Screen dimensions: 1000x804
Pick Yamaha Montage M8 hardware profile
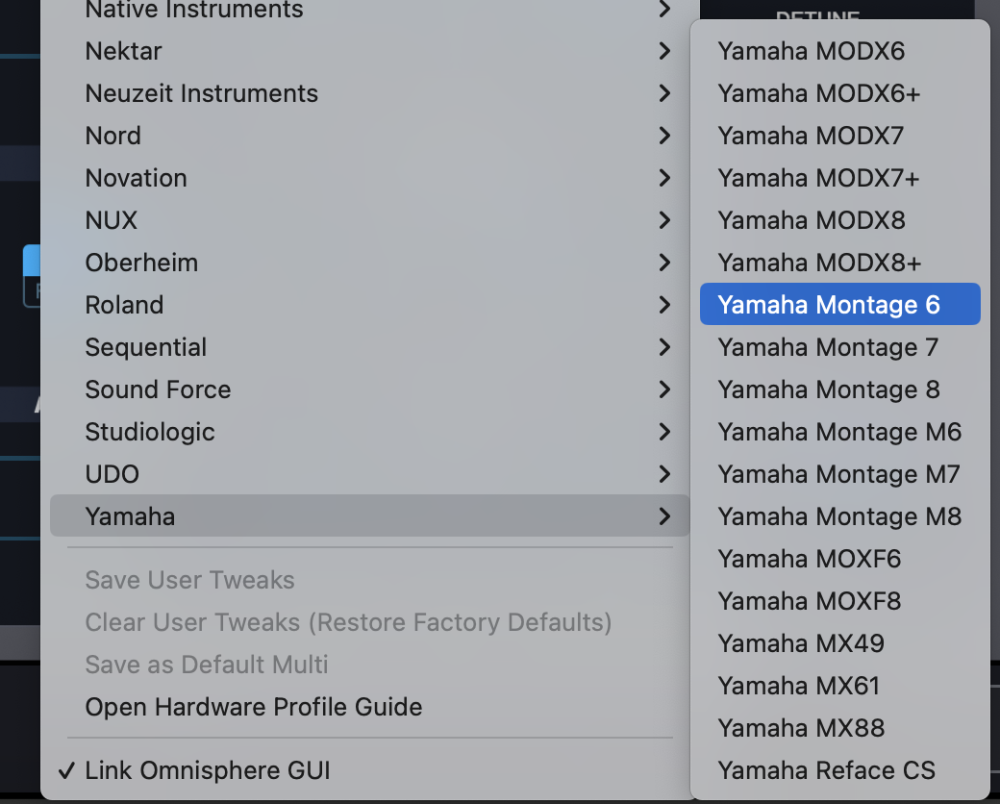(x=839, y=516)
